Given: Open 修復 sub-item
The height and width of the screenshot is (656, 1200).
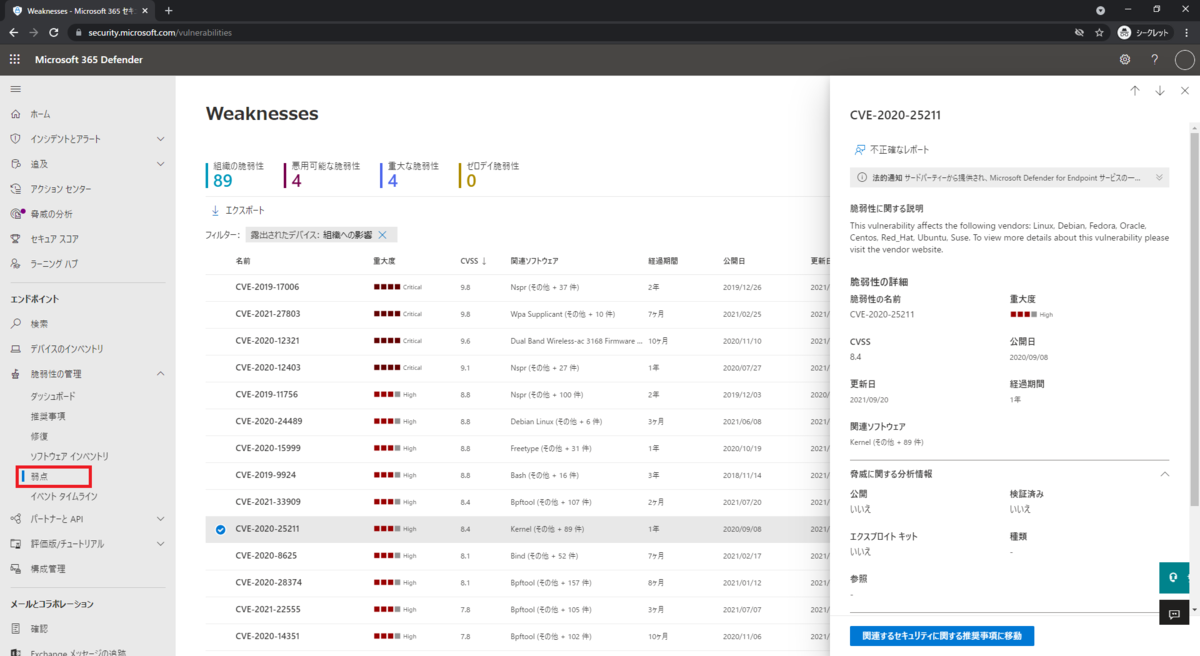Looking at the screenshot, I should (x=39, y=436).
